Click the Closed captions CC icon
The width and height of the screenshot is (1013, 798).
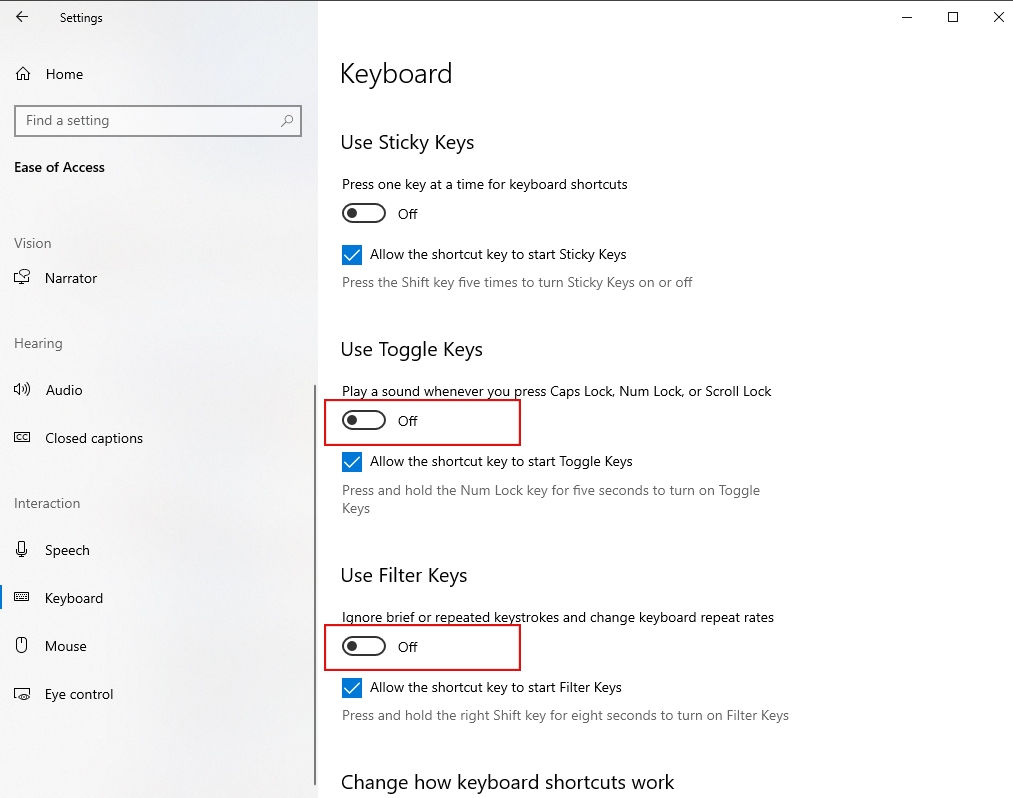coord(23,438)
